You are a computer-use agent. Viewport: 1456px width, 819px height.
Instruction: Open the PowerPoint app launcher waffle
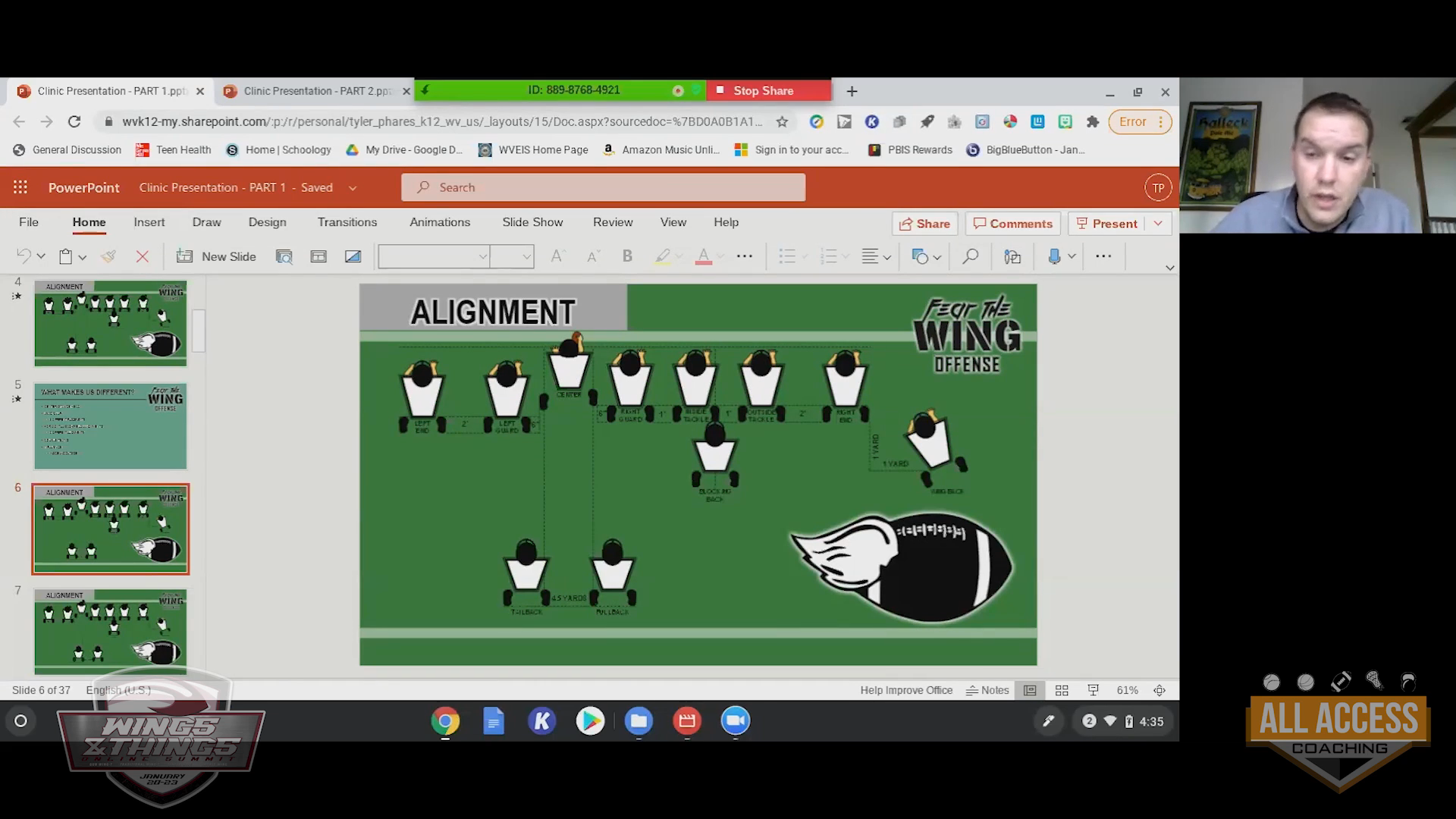point(20,187)
